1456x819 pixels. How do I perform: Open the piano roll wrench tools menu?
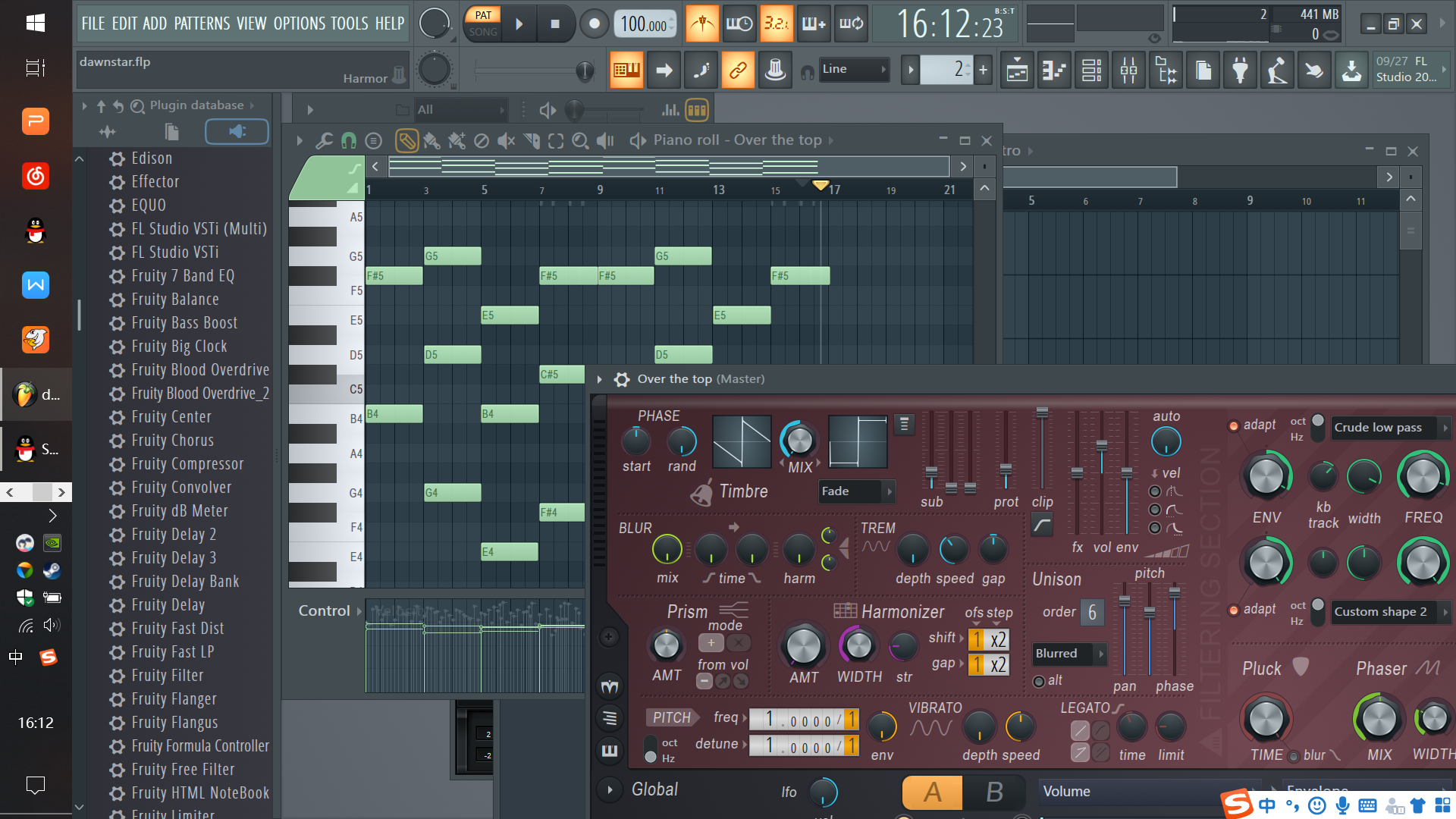[x=324, y=140]
